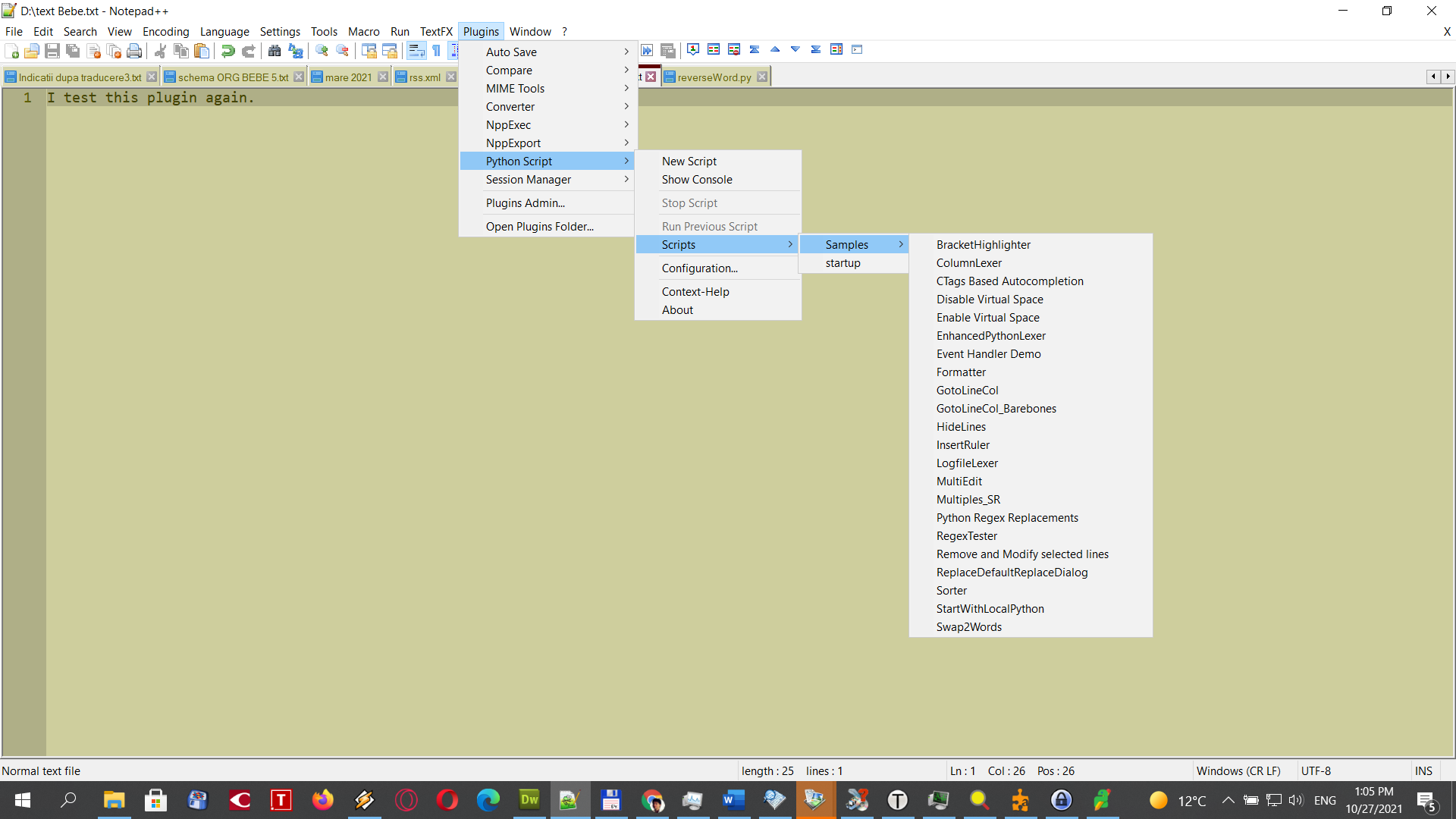This screenshot has width=1456, height=819.
Task: Click the Open file toolbar icon
Action: tap(32, 51)
